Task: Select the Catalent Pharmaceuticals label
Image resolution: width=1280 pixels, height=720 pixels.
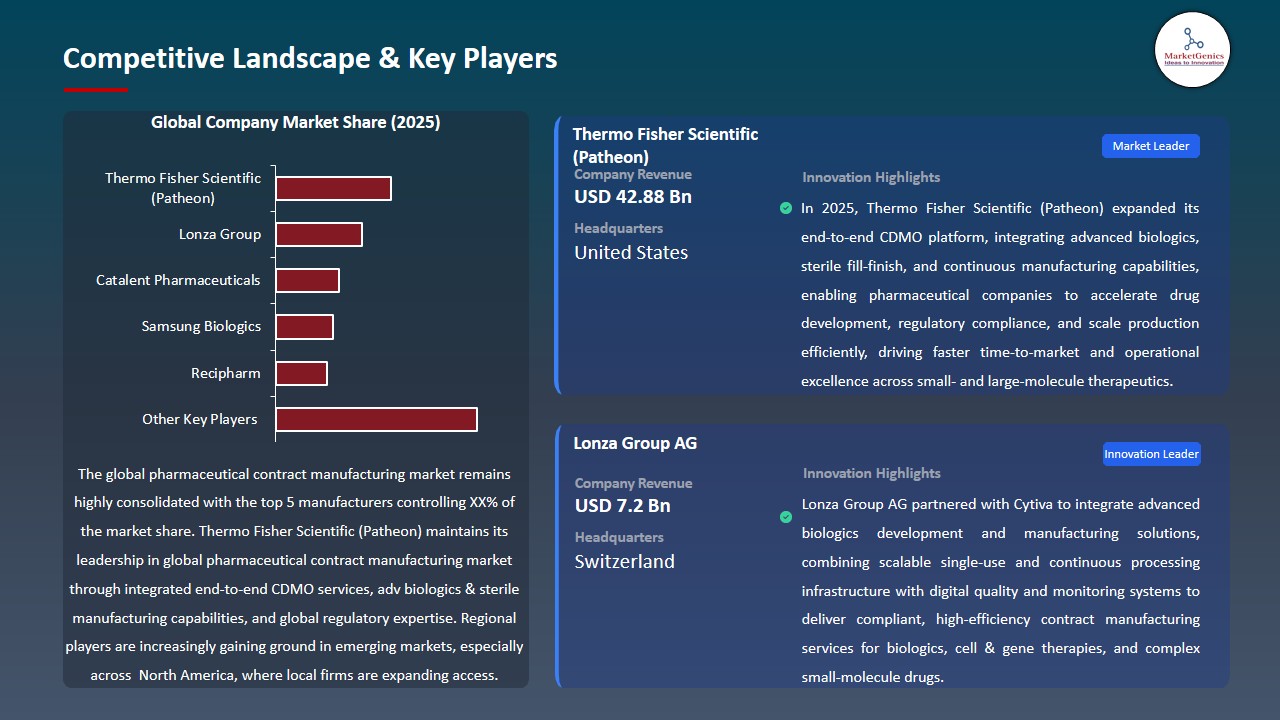Action: tap(177, 280)
